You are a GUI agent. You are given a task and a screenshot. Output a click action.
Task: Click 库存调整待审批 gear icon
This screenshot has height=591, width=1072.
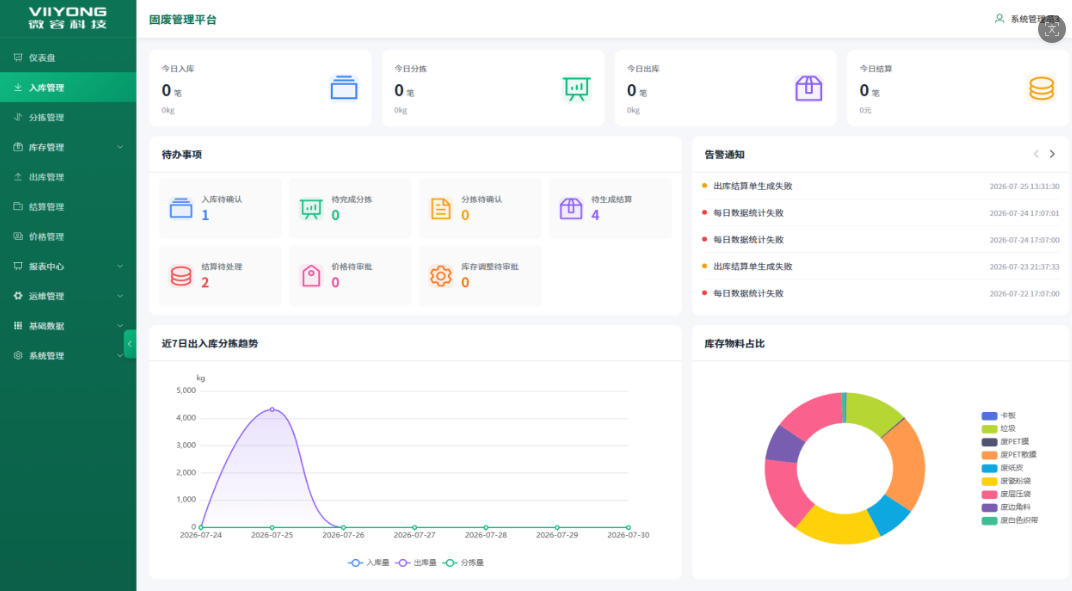point(440,276)
